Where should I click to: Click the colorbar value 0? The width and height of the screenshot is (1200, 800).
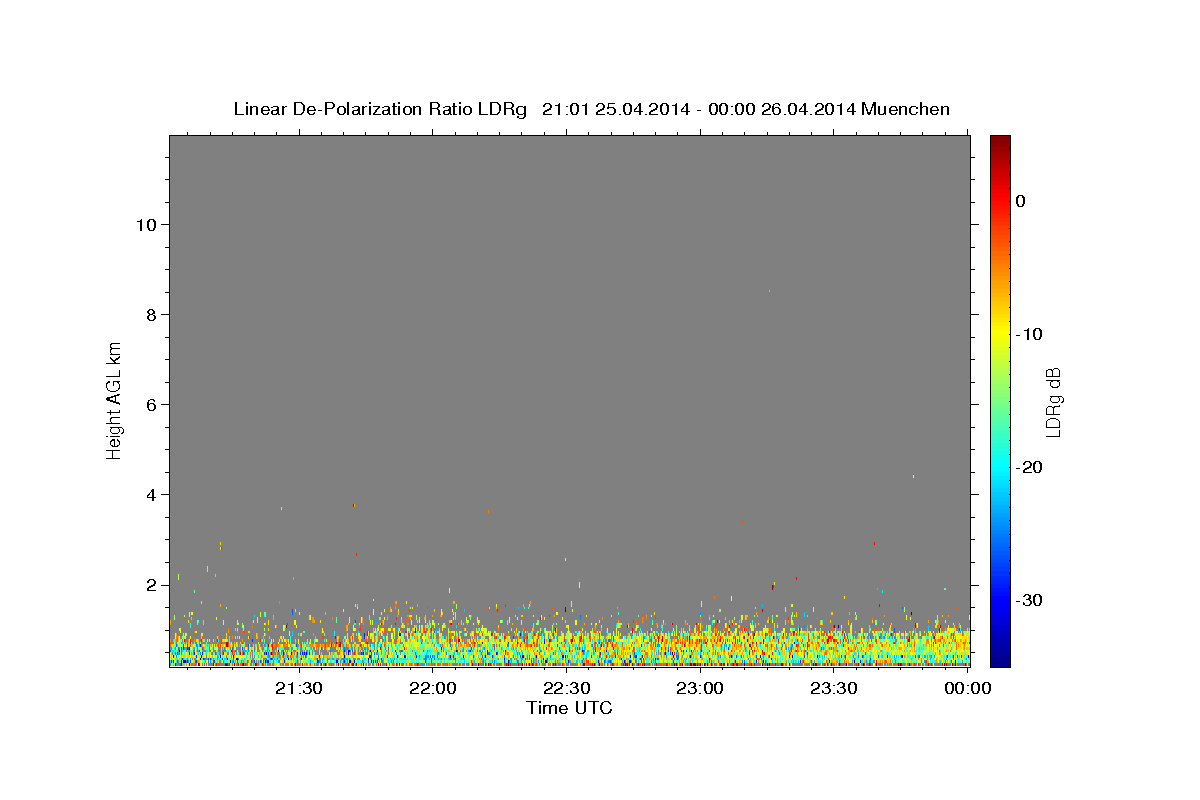pyautogui.click(x=1021, y=201)
